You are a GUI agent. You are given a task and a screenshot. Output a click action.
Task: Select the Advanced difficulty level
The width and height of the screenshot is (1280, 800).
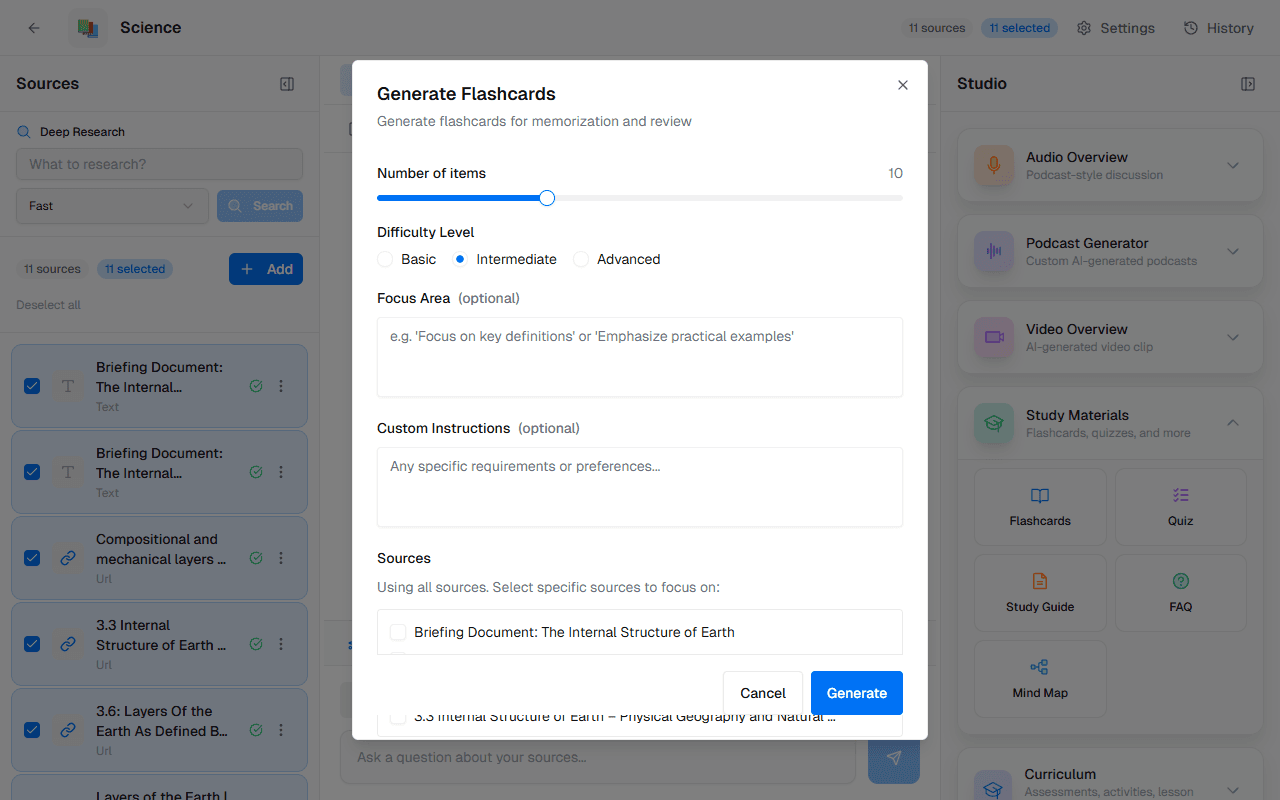(581, 259)
